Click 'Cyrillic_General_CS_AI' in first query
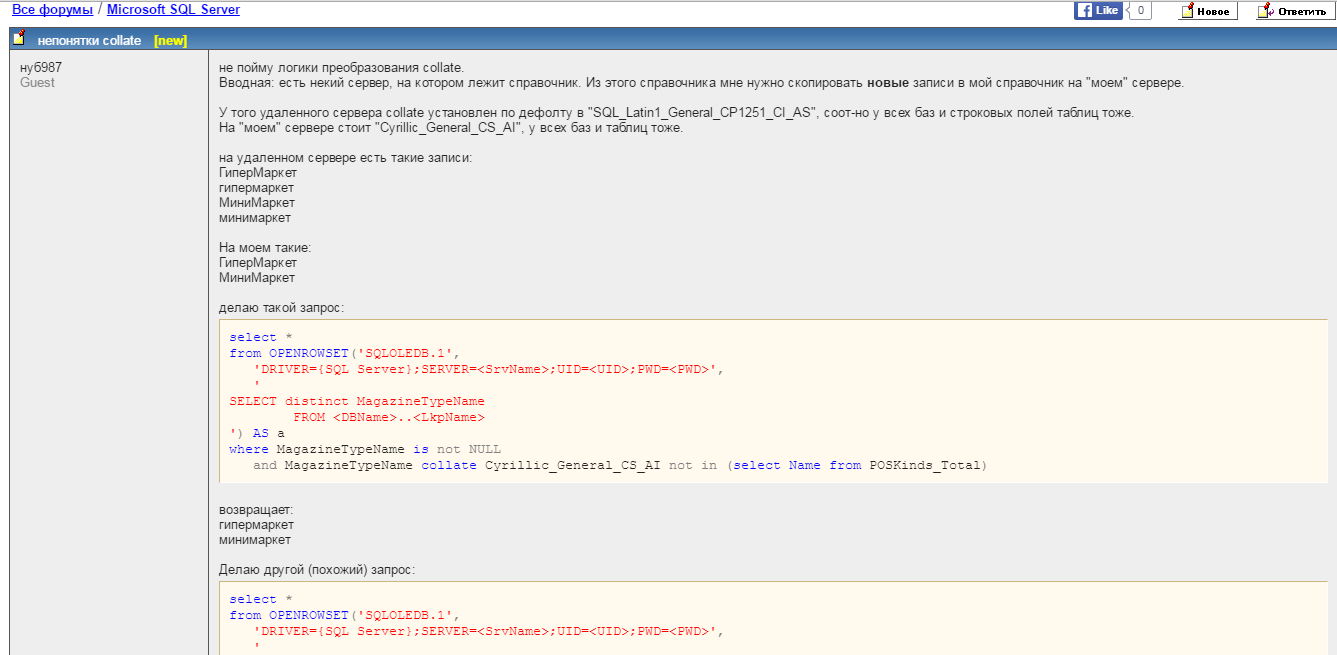 coord(572,466)
